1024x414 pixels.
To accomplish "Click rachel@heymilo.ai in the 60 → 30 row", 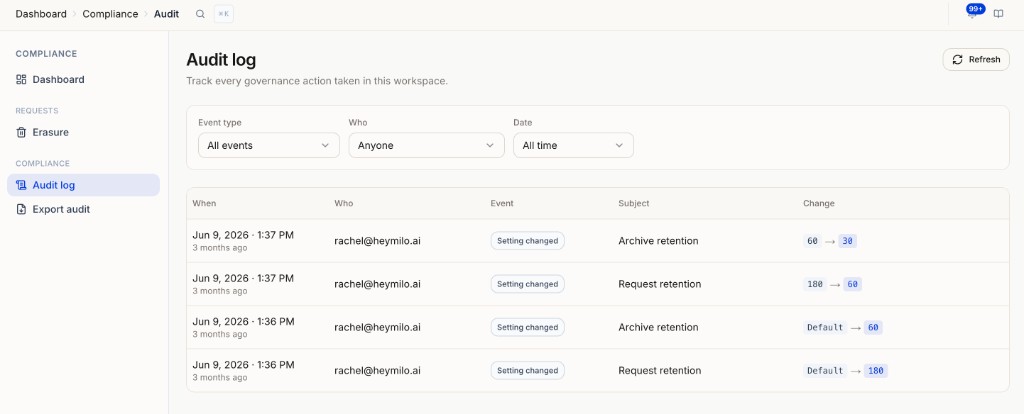I will coord(377,241).
